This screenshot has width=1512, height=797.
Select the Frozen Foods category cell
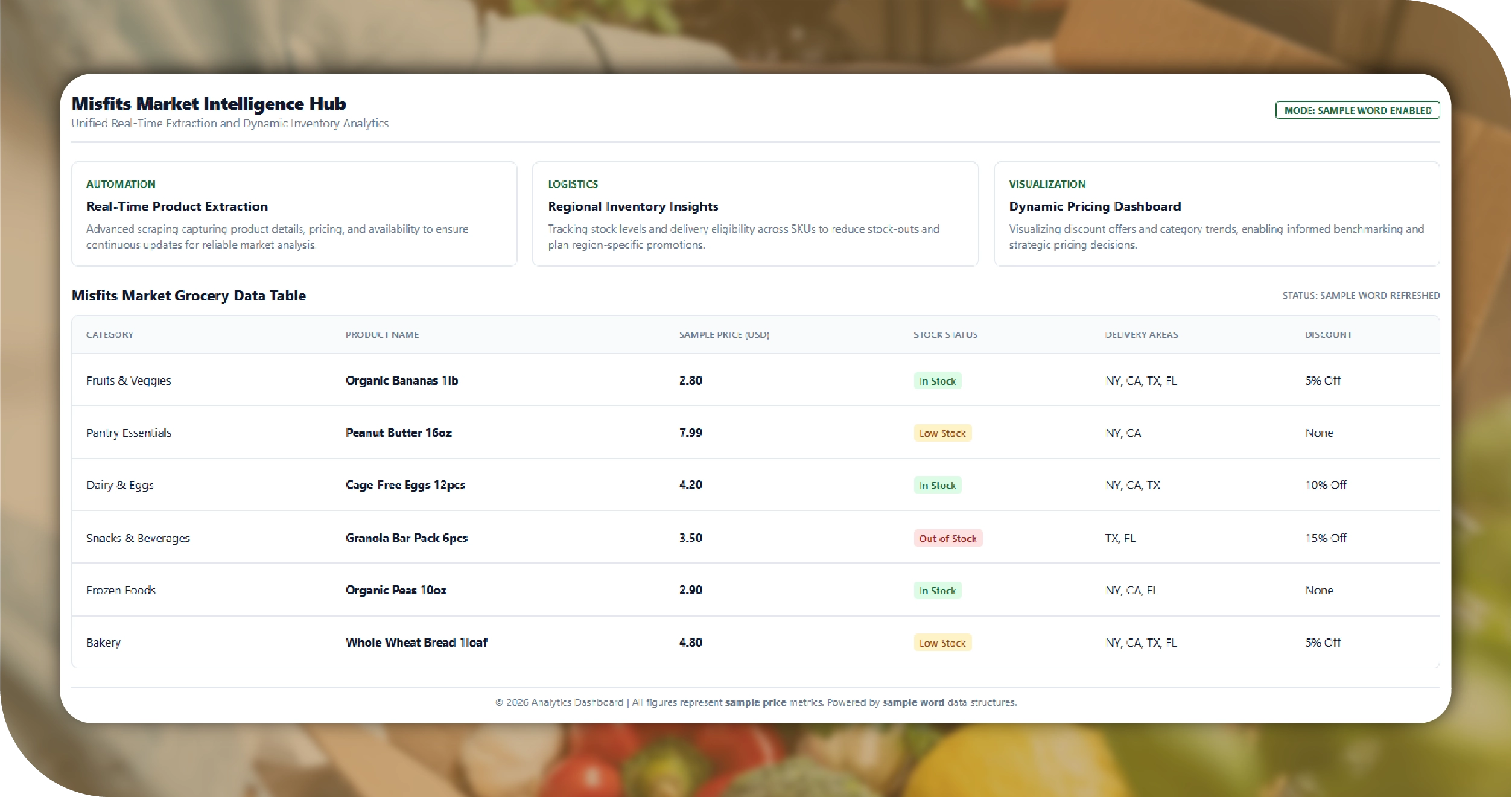click(x=121, y=590)
